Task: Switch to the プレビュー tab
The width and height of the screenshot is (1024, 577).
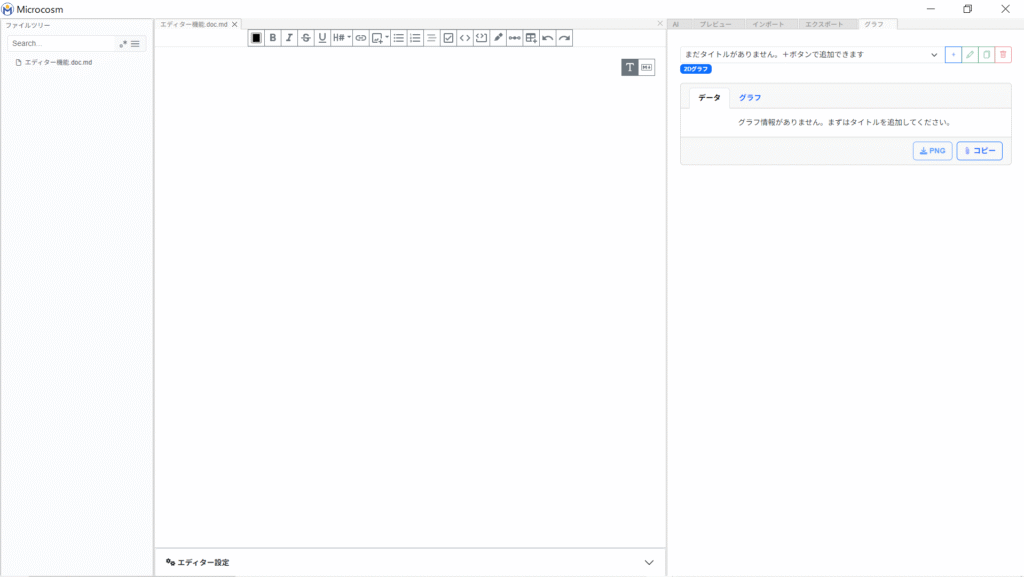Action: (715, 23)
